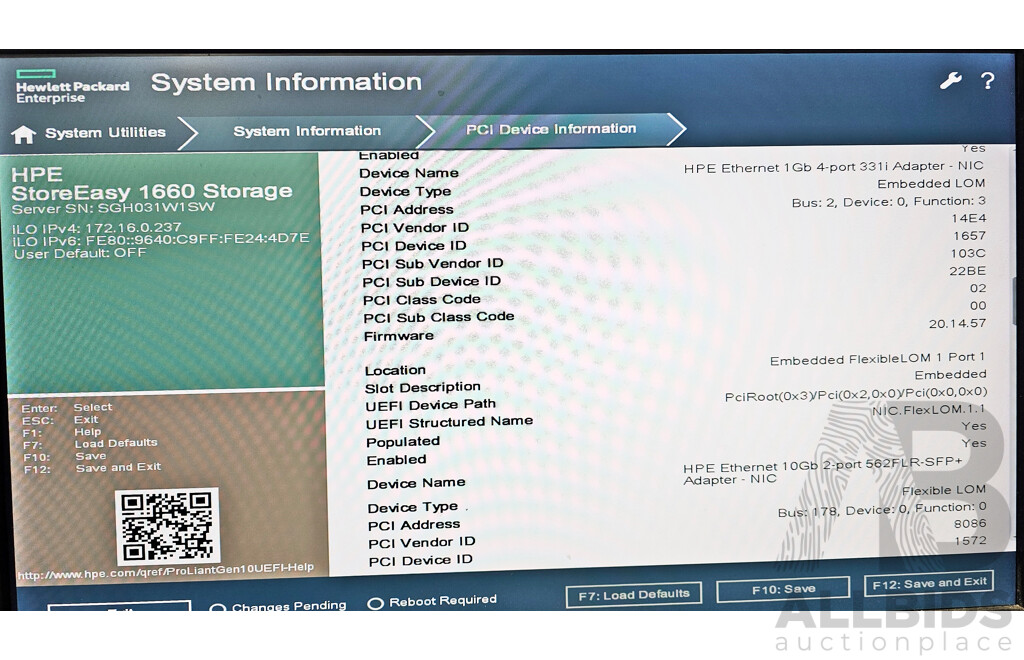Go to home via the house icon
Image resolution: width=1024 pixels, height=660 pixels.
pos(24,134)
